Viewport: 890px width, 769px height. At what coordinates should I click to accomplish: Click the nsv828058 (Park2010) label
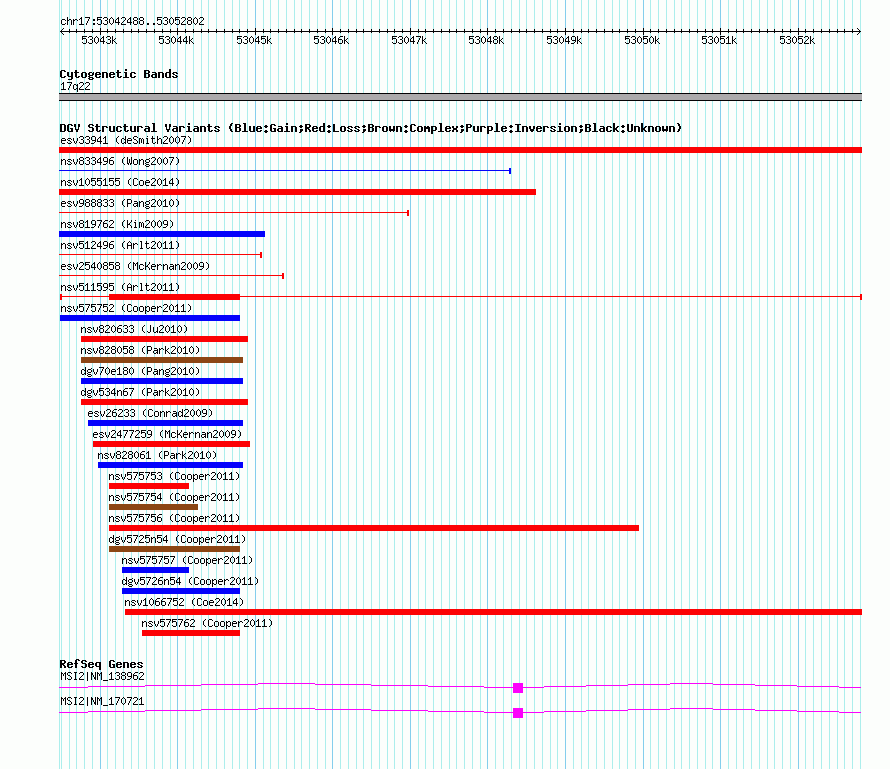click(140, 350)
